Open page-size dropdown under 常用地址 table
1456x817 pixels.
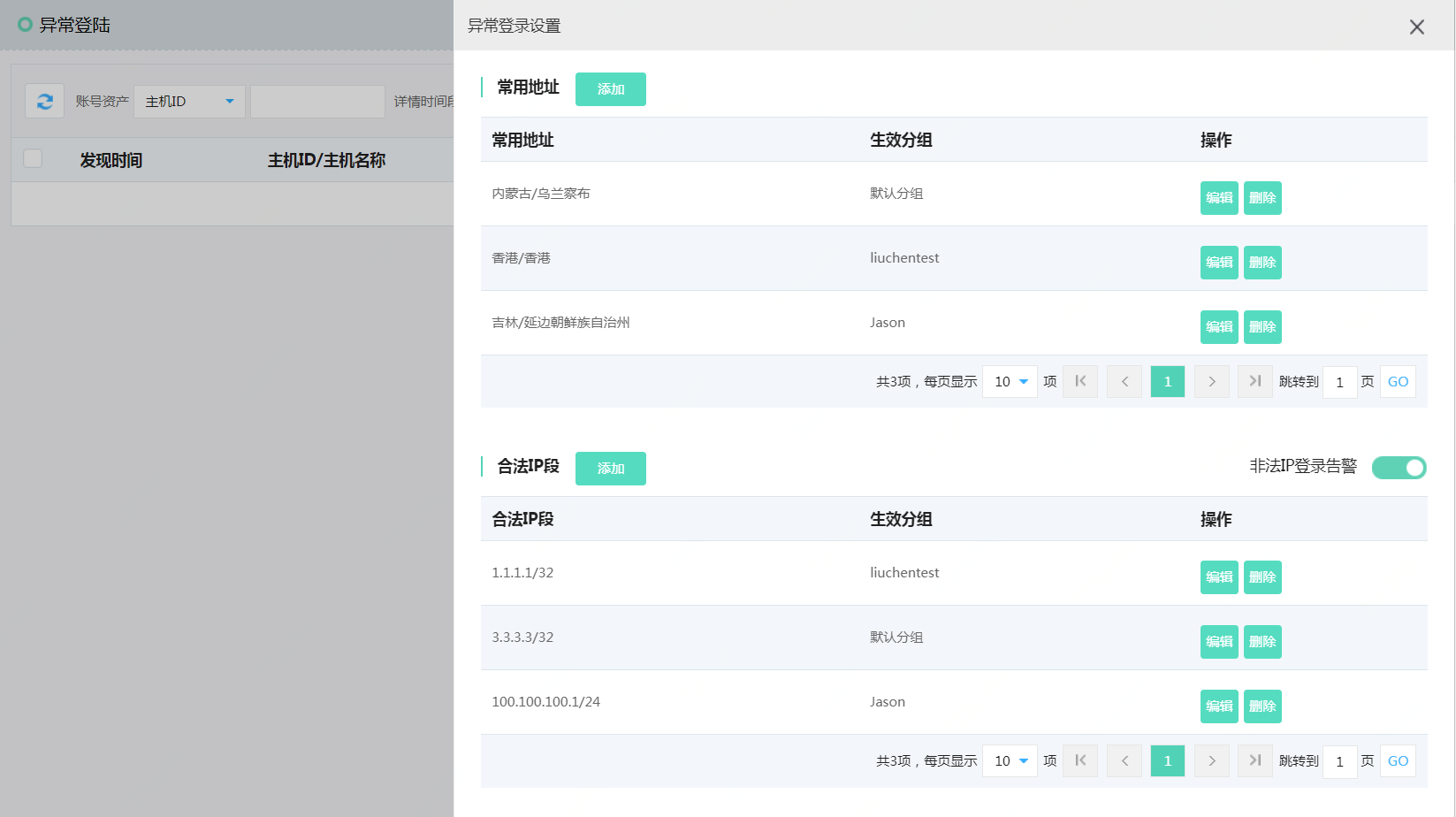point(1010,381)
